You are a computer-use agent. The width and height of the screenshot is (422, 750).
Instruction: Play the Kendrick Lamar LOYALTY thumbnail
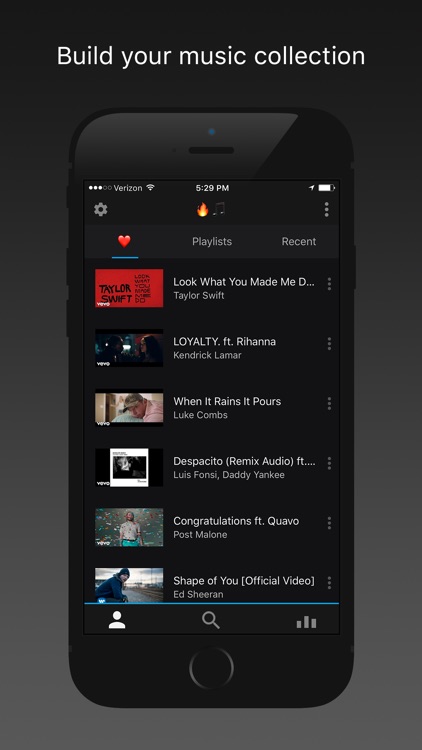(x=129, y=348)
